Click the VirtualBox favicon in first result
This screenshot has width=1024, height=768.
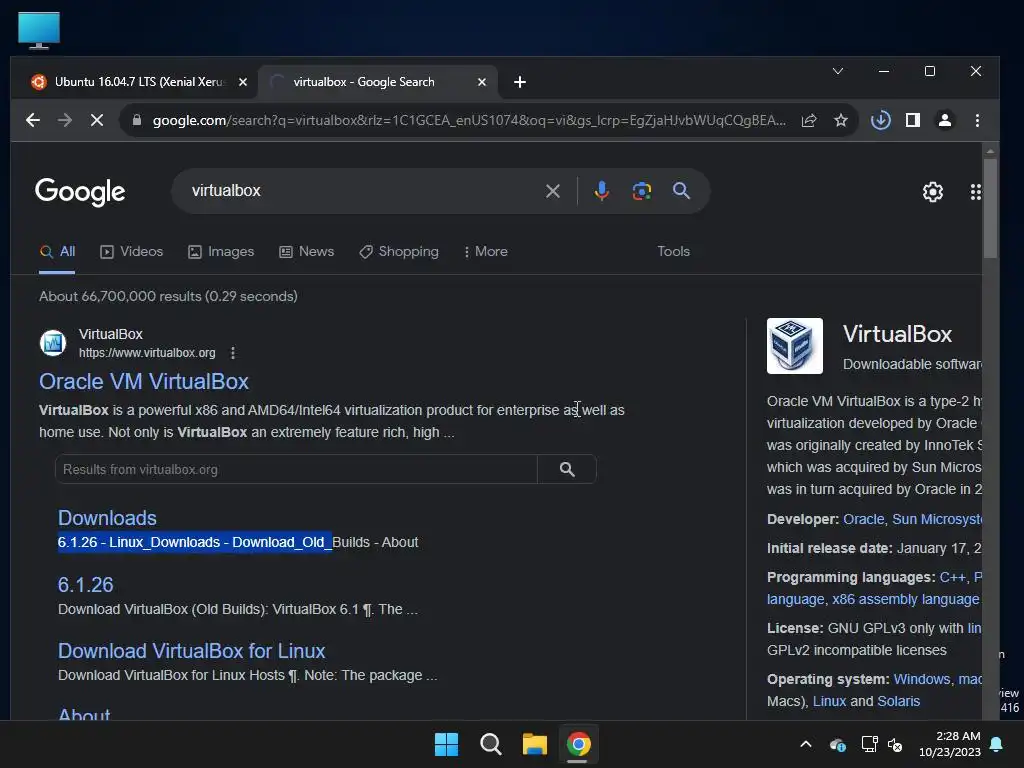53,343
